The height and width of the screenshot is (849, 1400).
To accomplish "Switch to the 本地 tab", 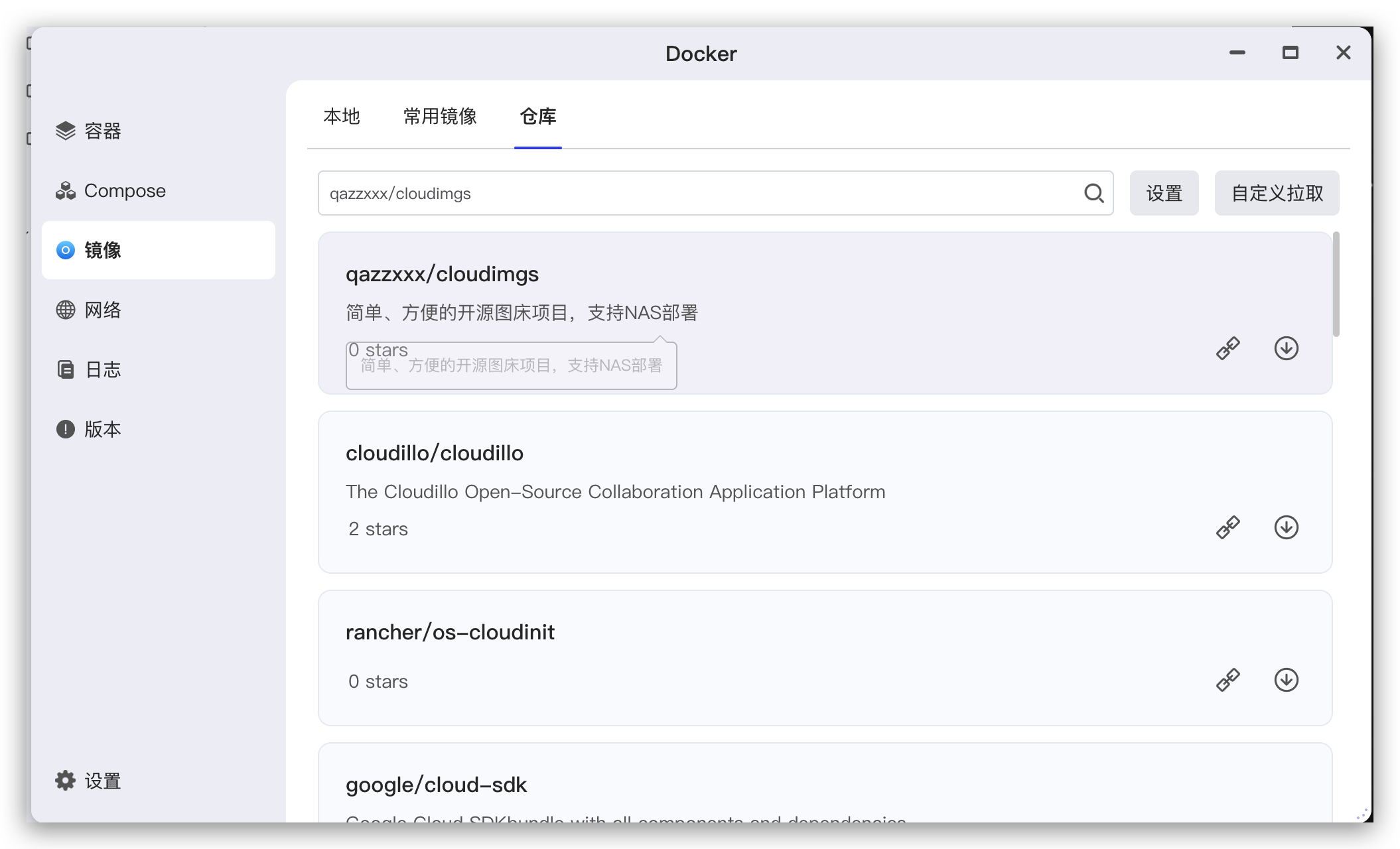I will tap(342, 117).
